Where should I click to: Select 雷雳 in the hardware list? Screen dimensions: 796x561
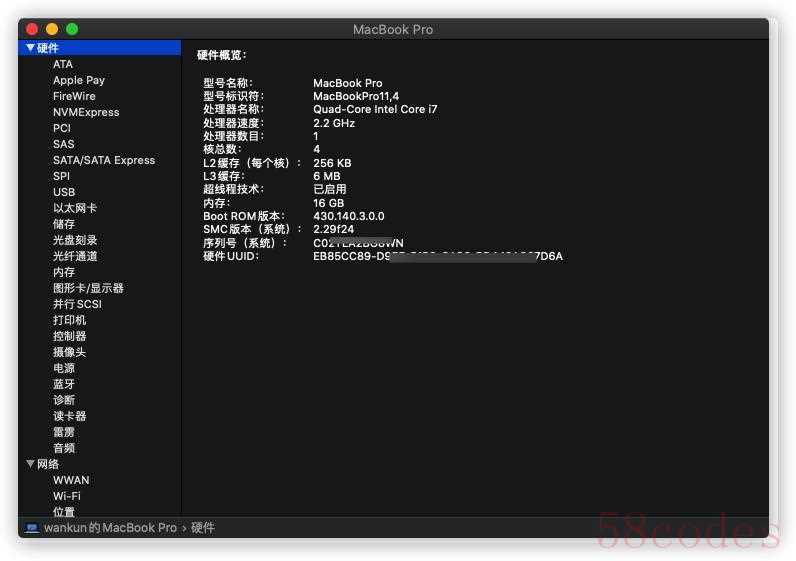click(64, 432)
